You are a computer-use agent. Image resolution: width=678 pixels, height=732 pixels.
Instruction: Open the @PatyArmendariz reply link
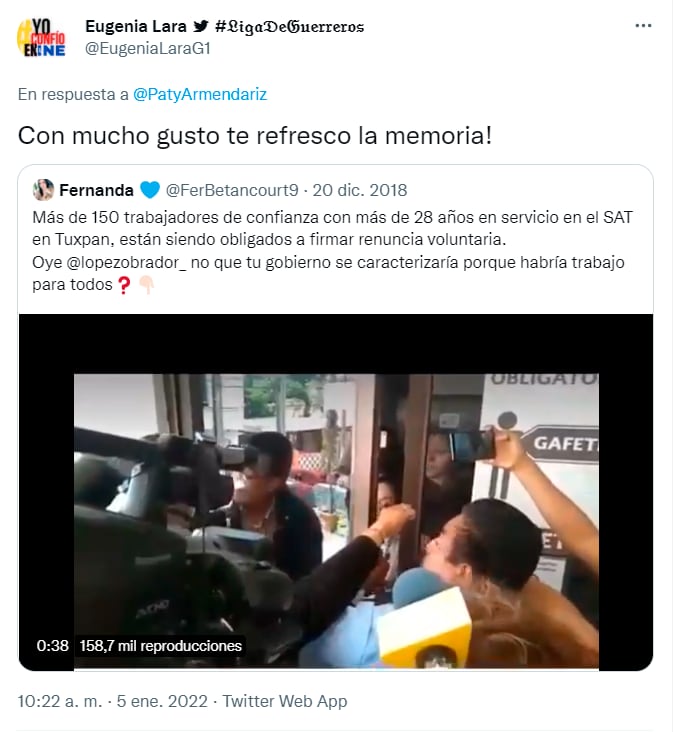coord(200,94)
